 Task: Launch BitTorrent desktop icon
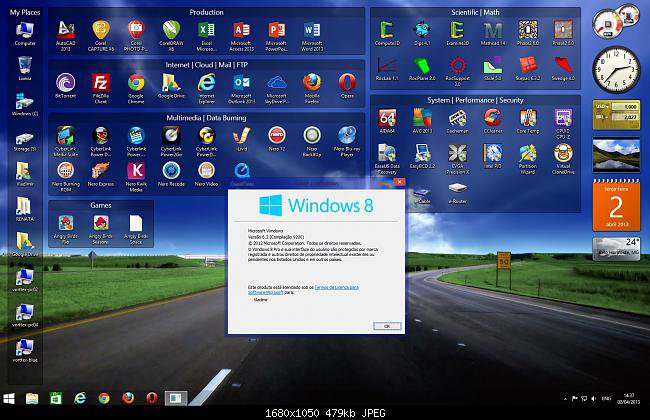coord(65,86)
